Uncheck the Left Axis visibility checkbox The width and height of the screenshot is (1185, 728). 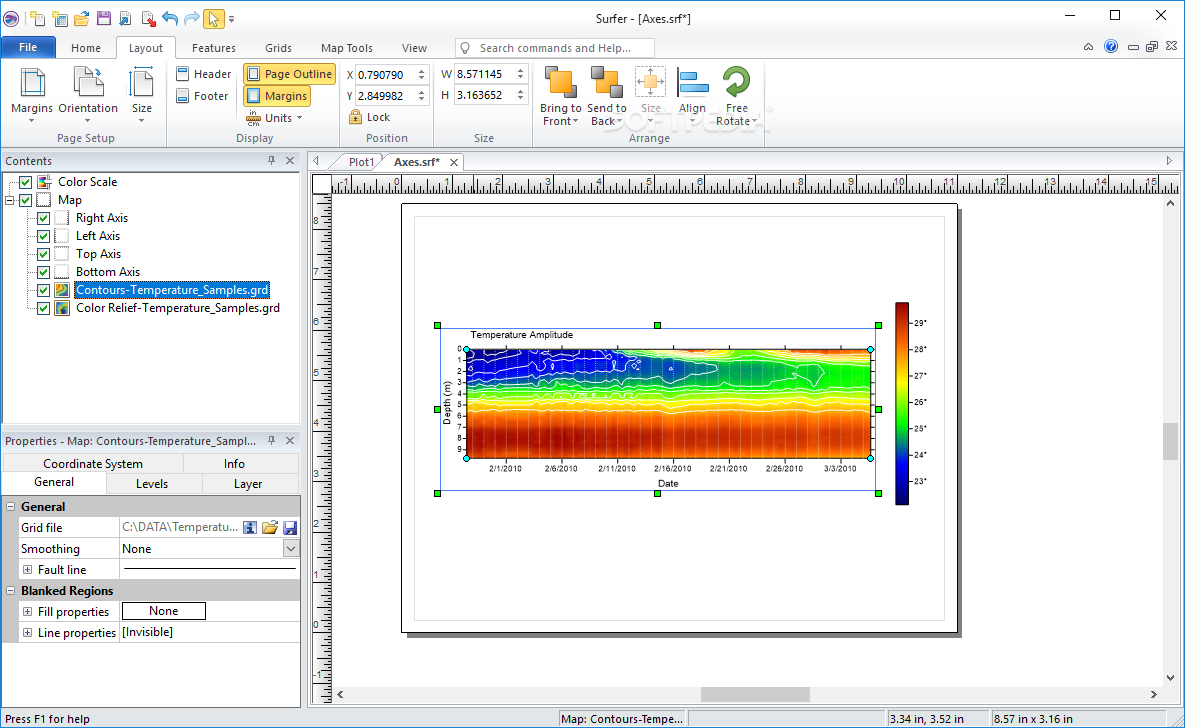[x=43, y=236]
